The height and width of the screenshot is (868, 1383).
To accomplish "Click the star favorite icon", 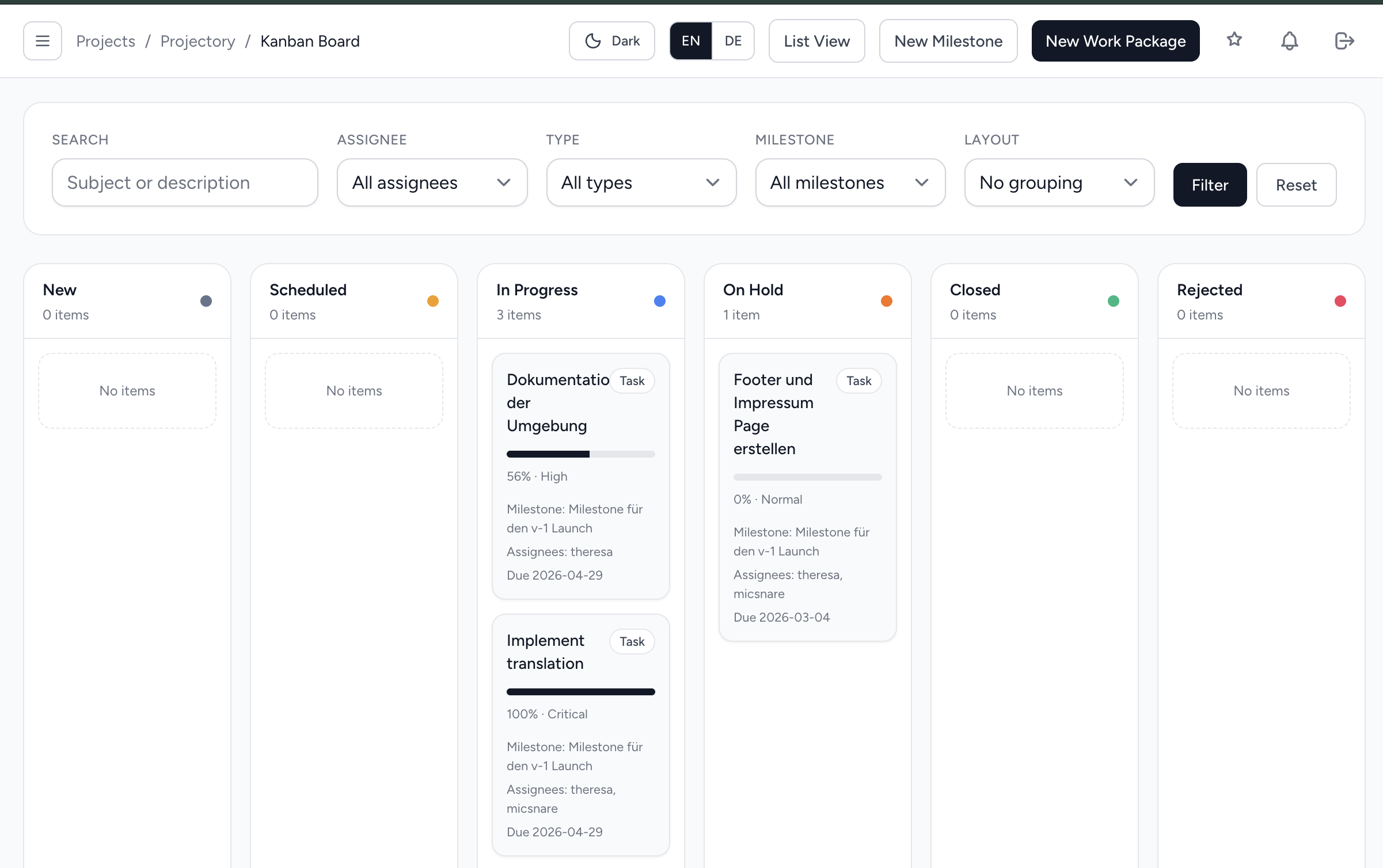I will (1234, 40).
